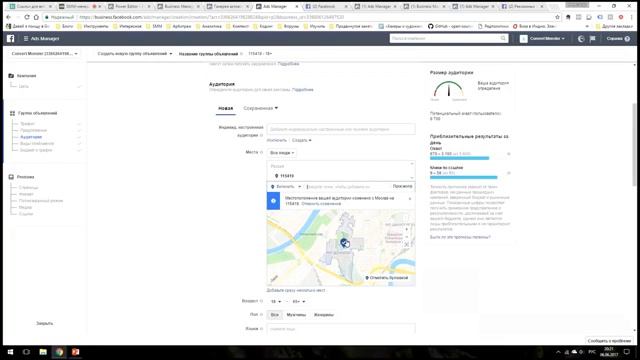640x360 pixels.
Task: Click the Добавьте сразу несколько мест link
Action: pos(296,290)
